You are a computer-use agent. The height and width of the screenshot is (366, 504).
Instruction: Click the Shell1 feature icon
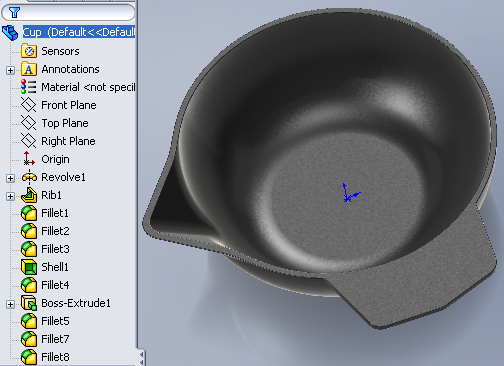[29, 267]
